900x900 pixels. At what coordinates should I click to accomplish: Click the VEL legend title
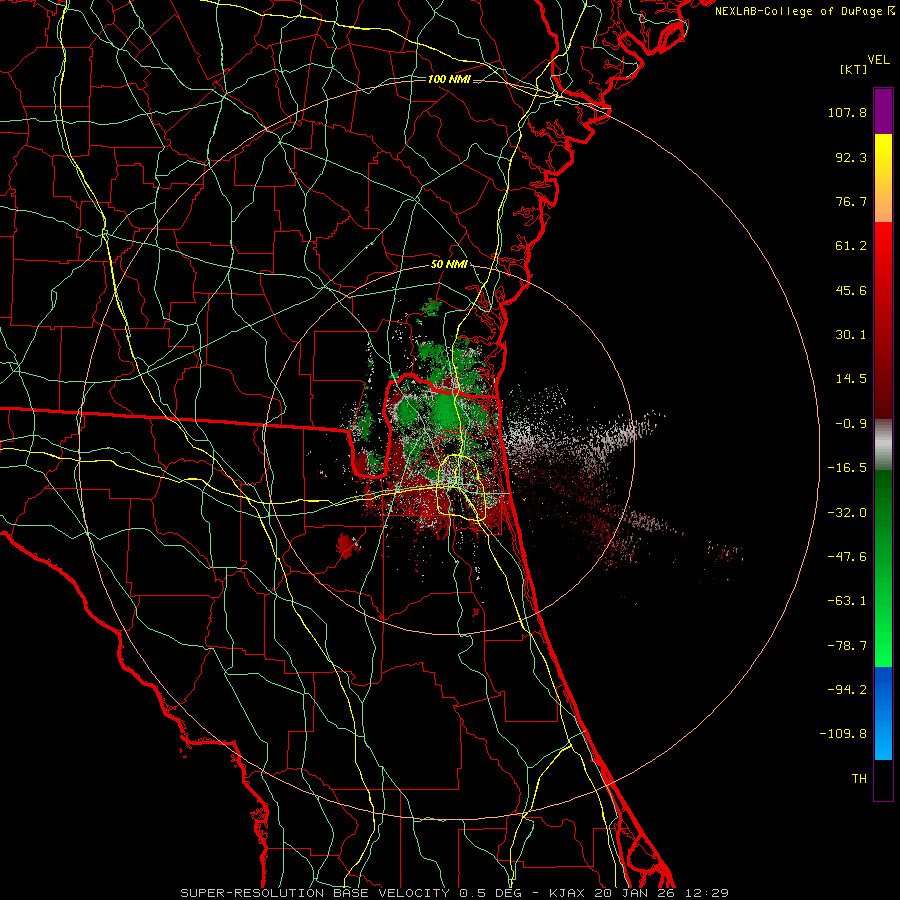coord(878,60)
